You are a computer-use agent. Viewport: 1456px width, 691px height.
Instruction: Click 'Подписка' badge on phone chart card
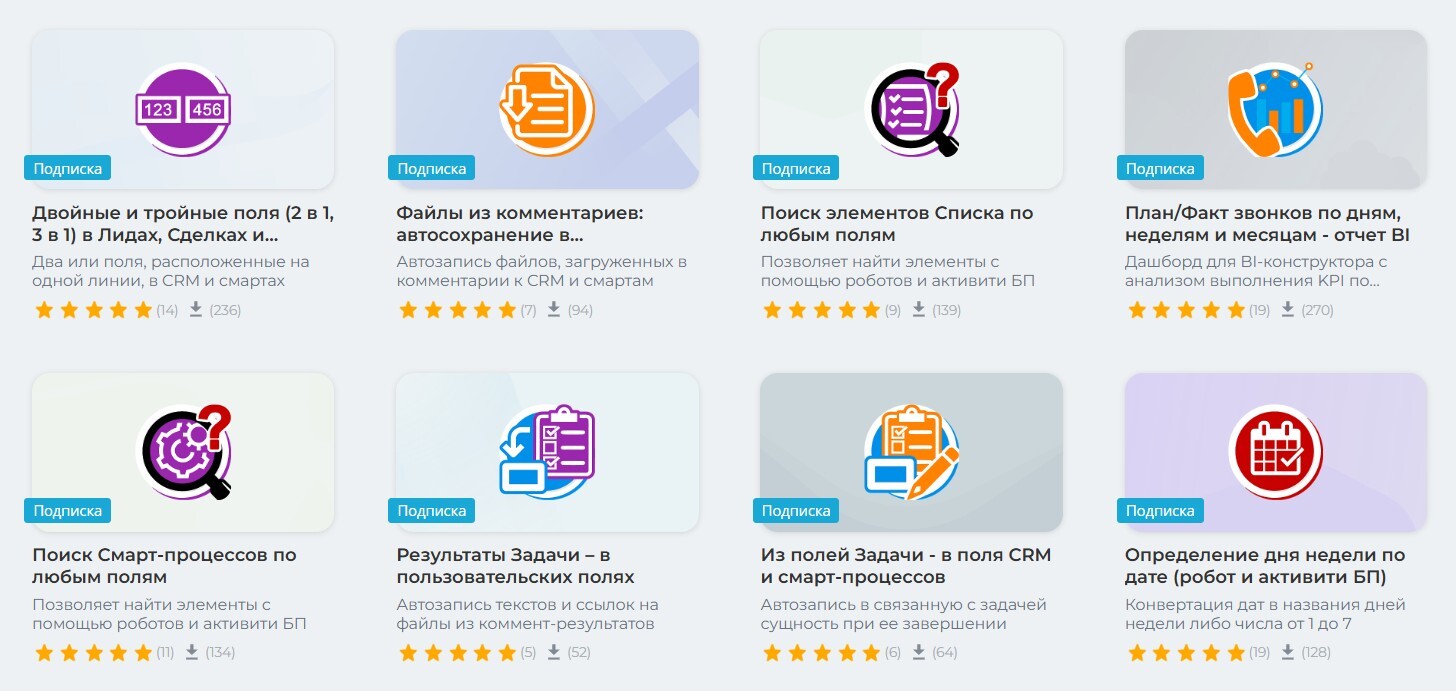1160,168
